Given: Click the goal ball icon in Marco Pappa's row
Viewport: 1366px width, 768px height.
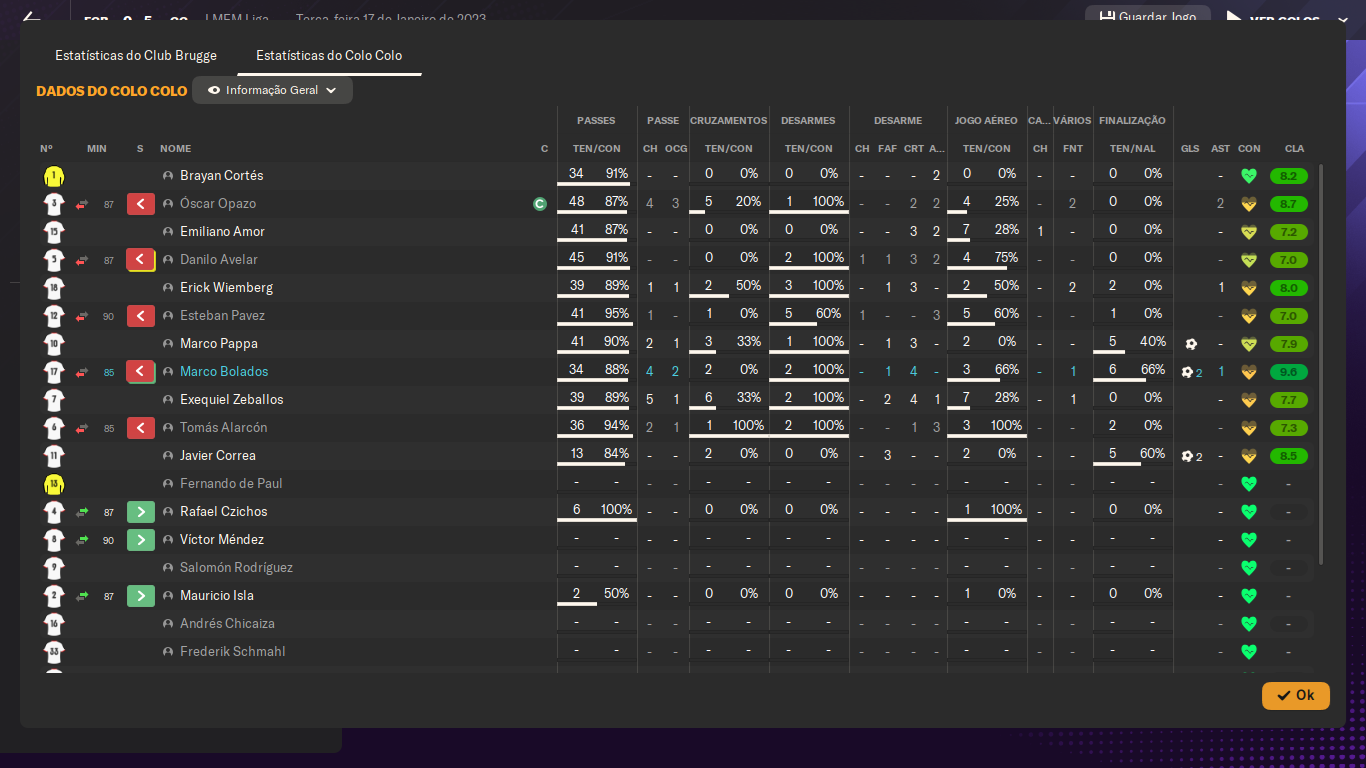Looking at the screenshot, I should coord(1191,344).
